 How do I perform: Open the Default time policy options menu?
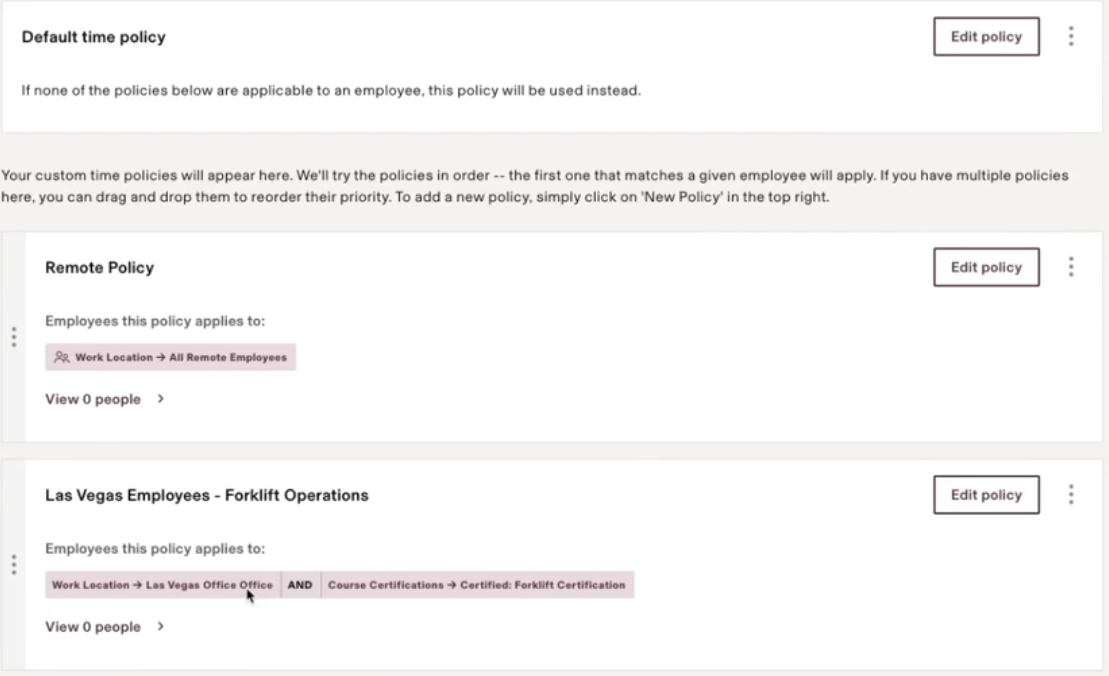point(1071,37)
